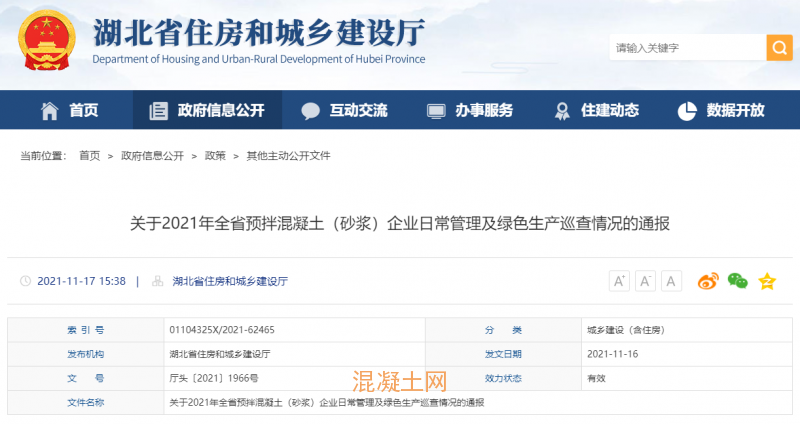Image resolution: width=800 pixels, height=424 pixels.
Task: Switch to 住建动态 navigation tab
Action: click(x=596, y=110)
